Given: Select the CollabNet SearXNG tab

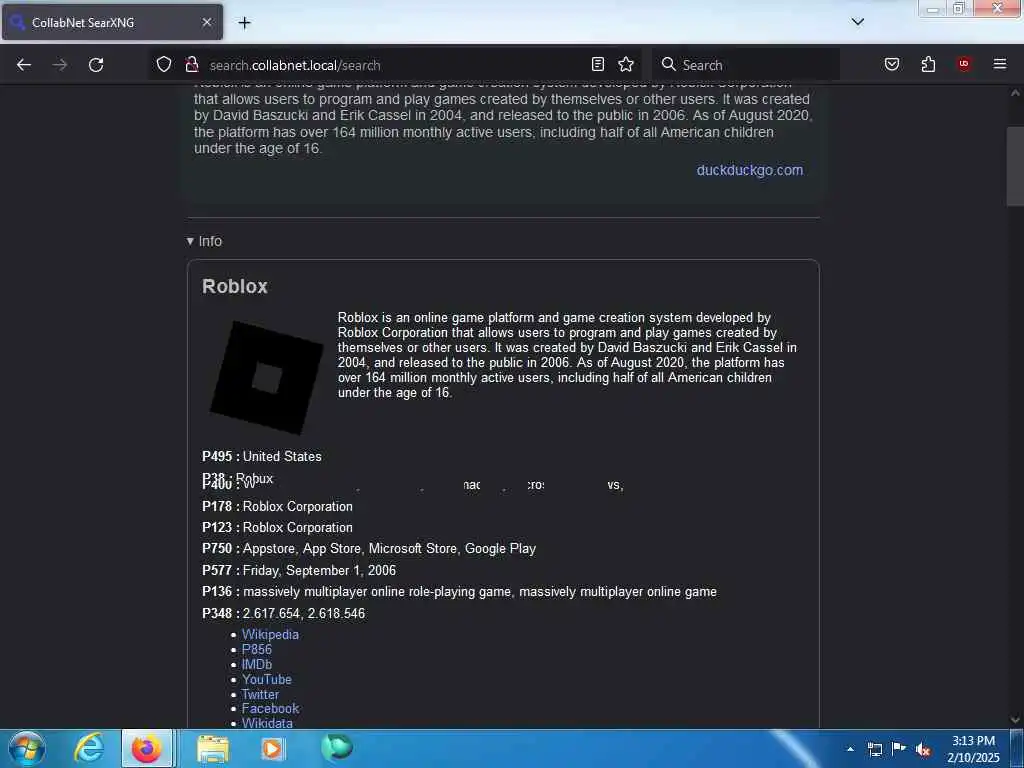Looking at the screenshot, I should pos(112,22).
